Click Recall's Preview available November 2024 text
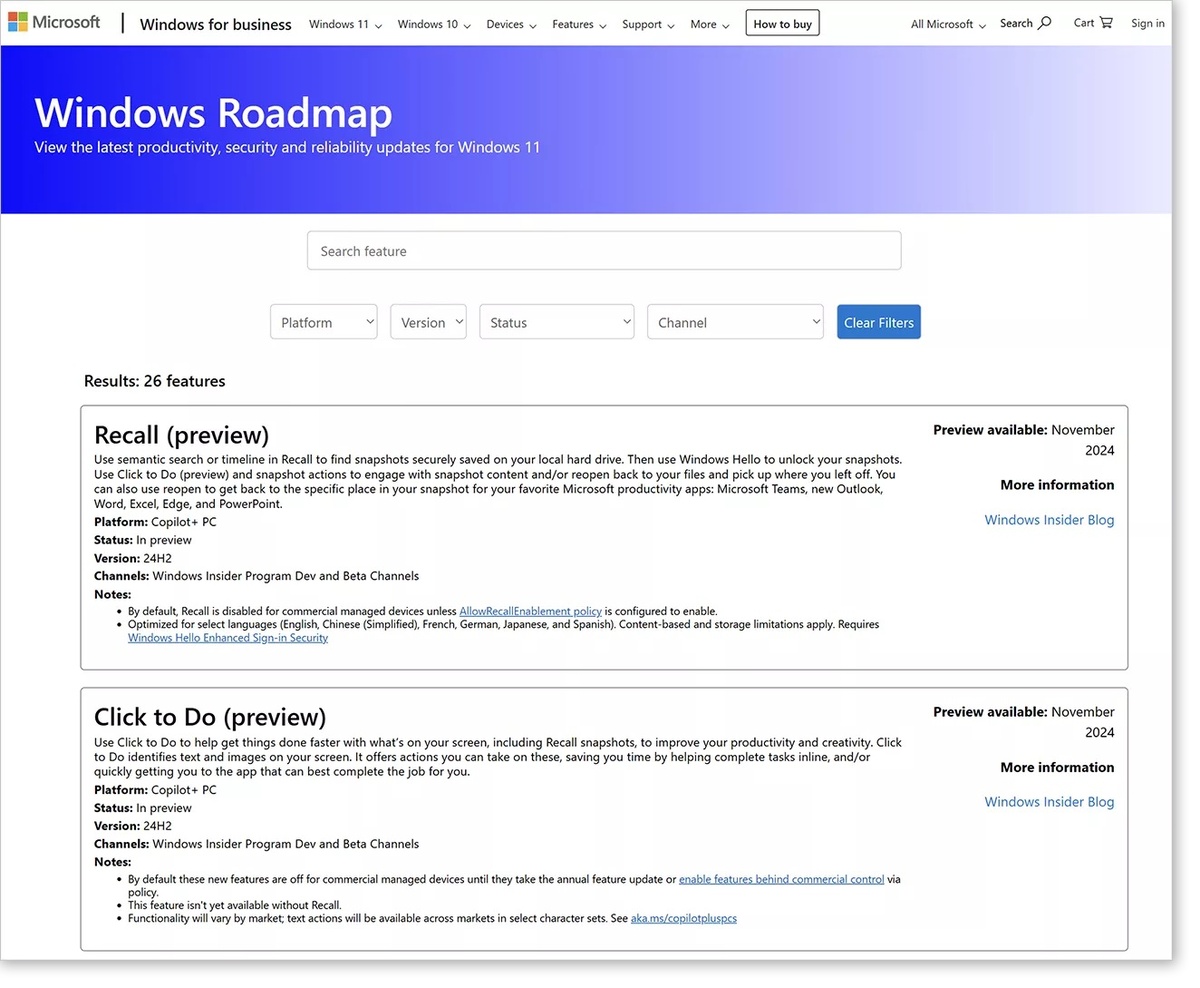The width and height of the screenshot is (1200, 988). coord(1024,440)
